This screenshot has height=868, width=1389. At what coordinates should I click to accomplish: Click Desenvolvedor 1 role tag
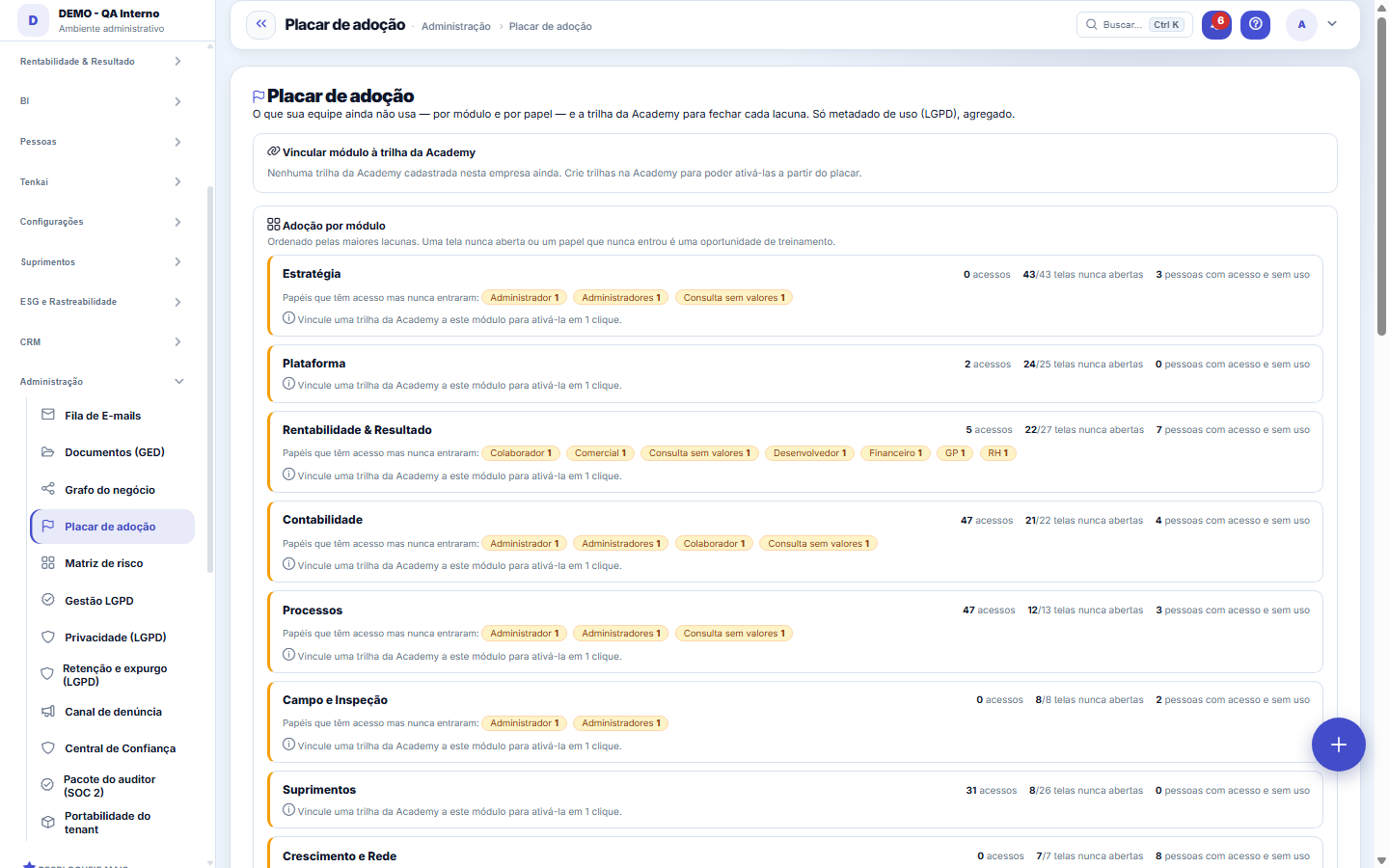pos(810,453)
